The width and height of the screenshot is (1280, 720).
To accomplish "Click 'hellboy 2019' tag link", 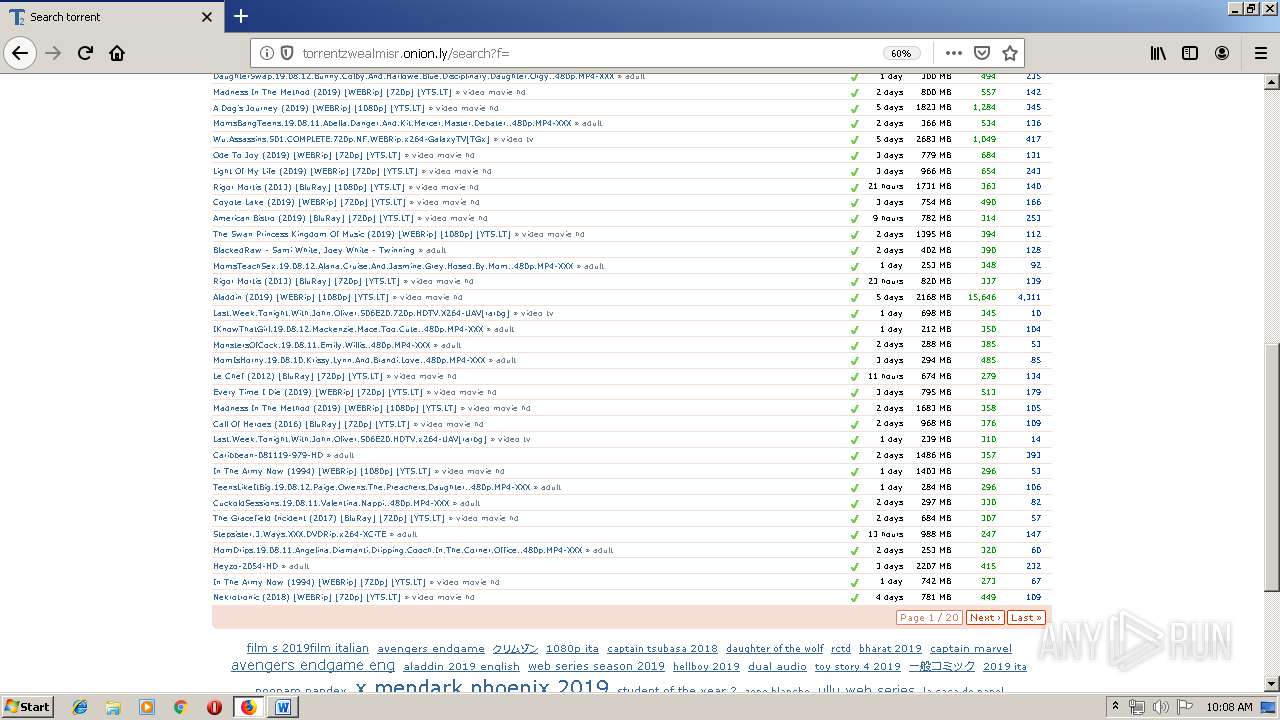I will tap(706, 666).
